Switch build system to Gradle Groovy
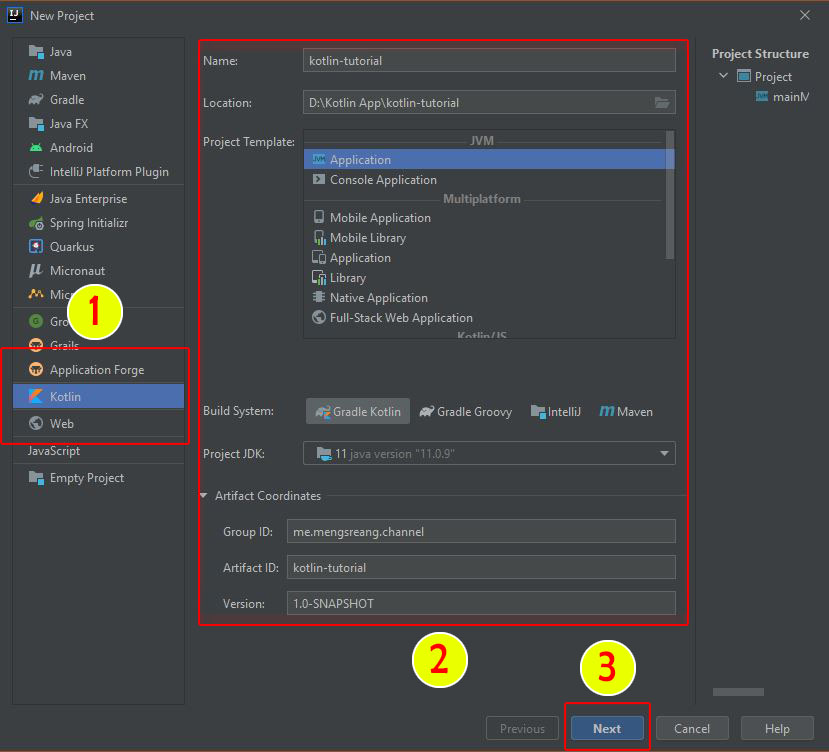Screen dimensions: 829x752 pyautogui.click(x=465, y=411)
